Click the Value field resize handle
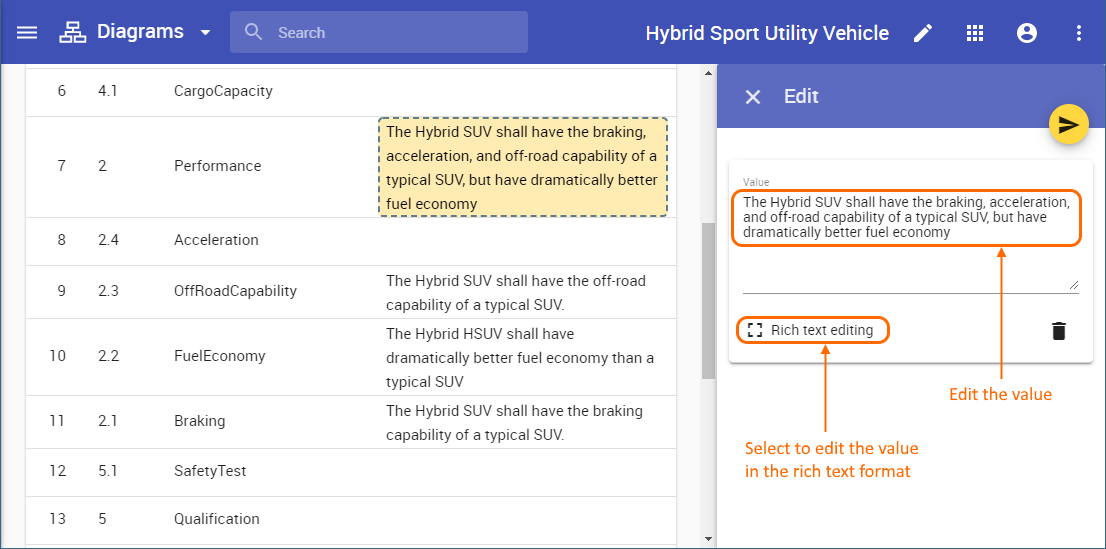Image resolution: width=1106 pixels, height=549 pixels. (x=1074, y=286)
